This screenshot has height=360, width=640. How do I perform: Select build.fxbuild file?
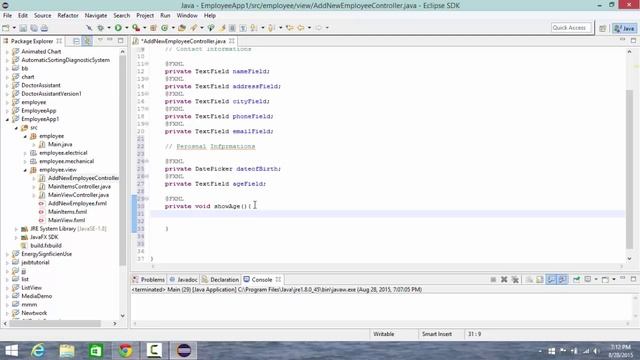pos(46,246)
